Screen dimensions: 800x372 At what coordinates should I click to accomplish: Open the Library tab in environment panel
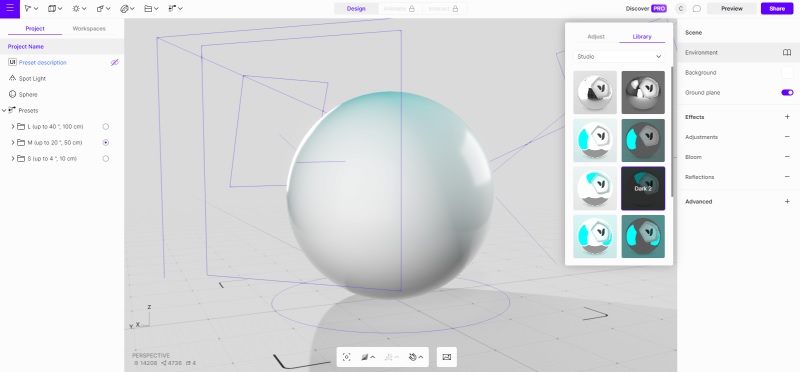pyautogui.click(x=642, y=37)
